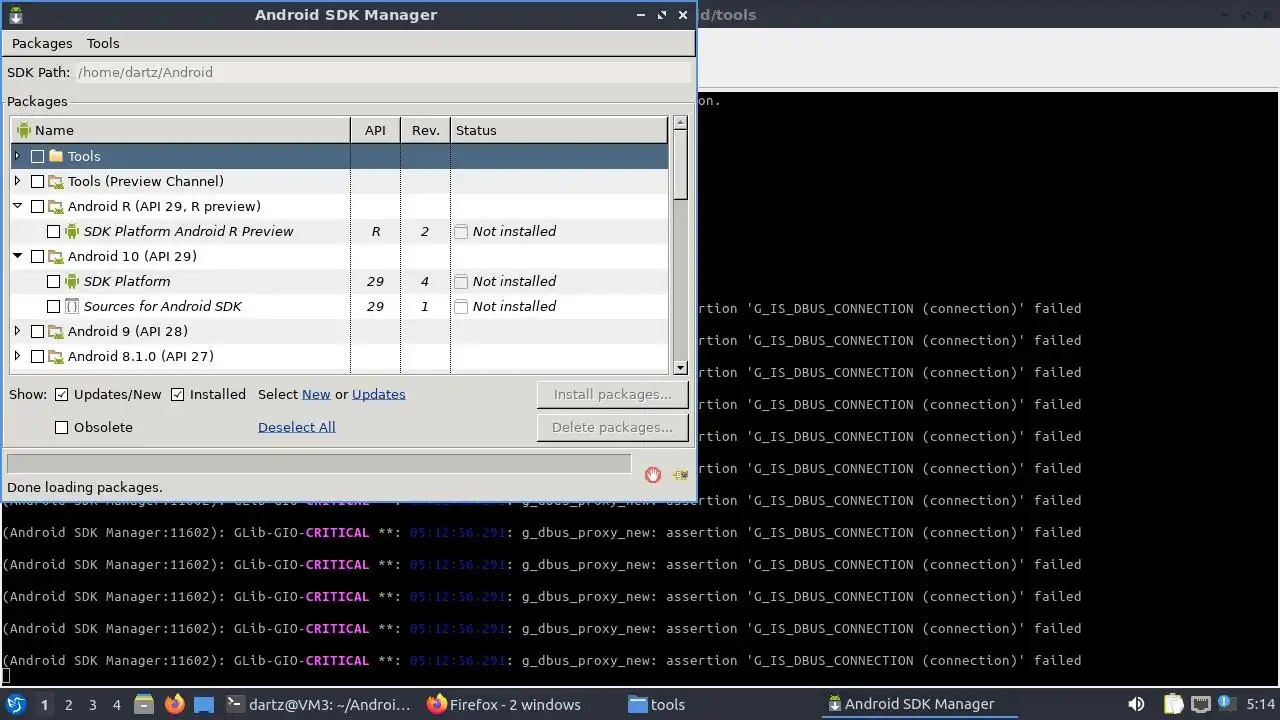Viewport: 1280px width, 720px height.
Task: Click the blue desktop icon in the taskbar
Action: point(204,704)
